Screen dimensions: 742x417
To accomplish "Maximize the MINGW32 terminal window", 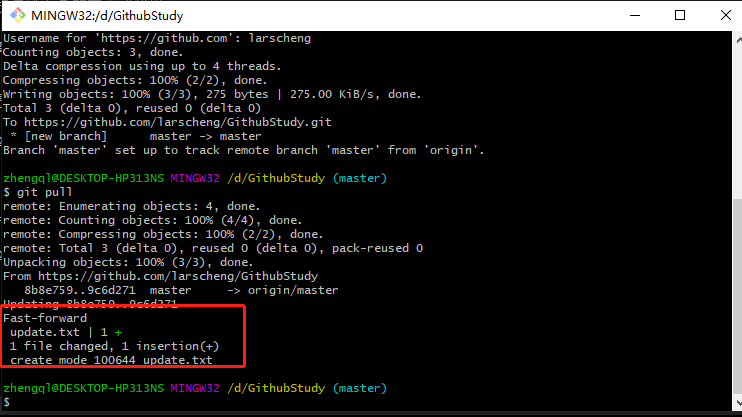I will click(680, 16).
